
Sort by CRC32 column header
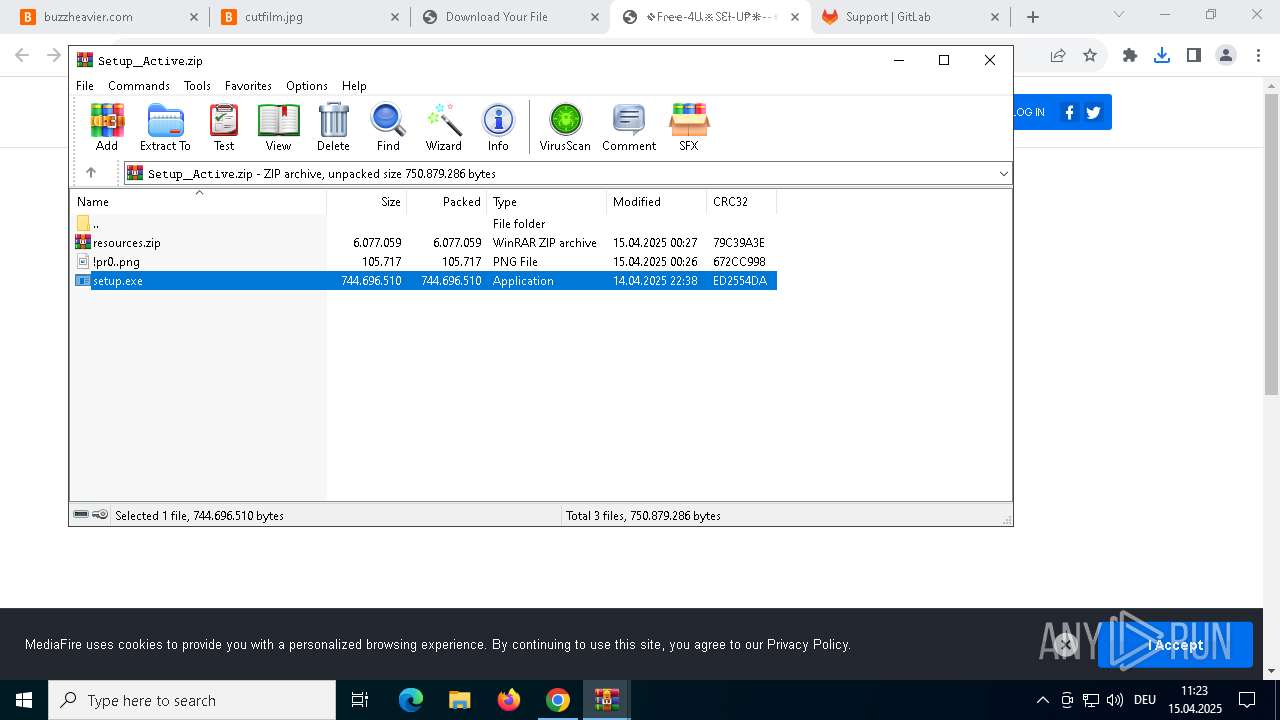coord(742,202)
